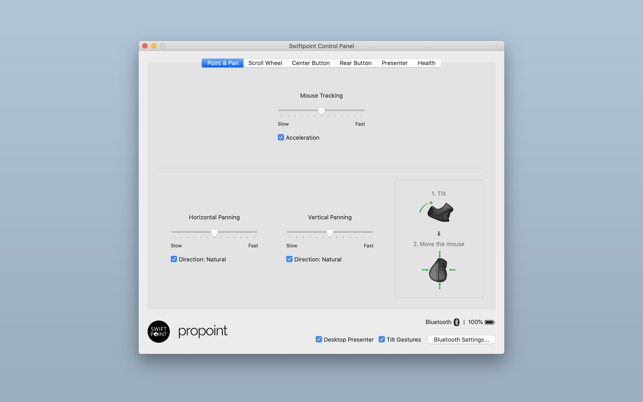The image size is (643, 402).
Task: Click the '2. Move the mouse' text
Action: pyautogui.click(x=438, y=244)
